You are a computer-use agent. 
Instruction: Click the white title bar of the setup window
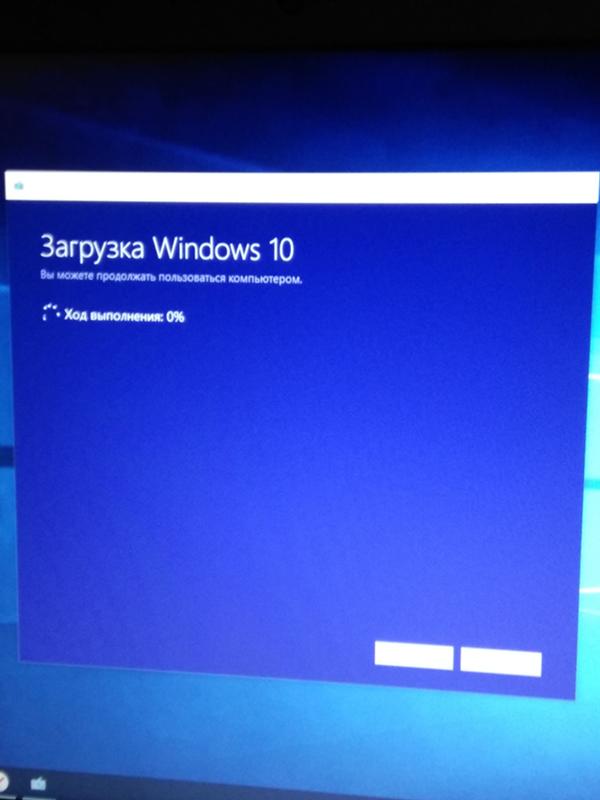click(302, 187)
